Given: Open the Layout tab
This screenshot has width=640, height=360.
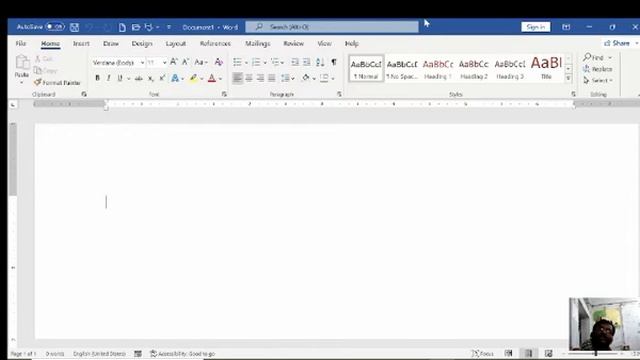Looking at the screenshot, I should click(176, 43).
